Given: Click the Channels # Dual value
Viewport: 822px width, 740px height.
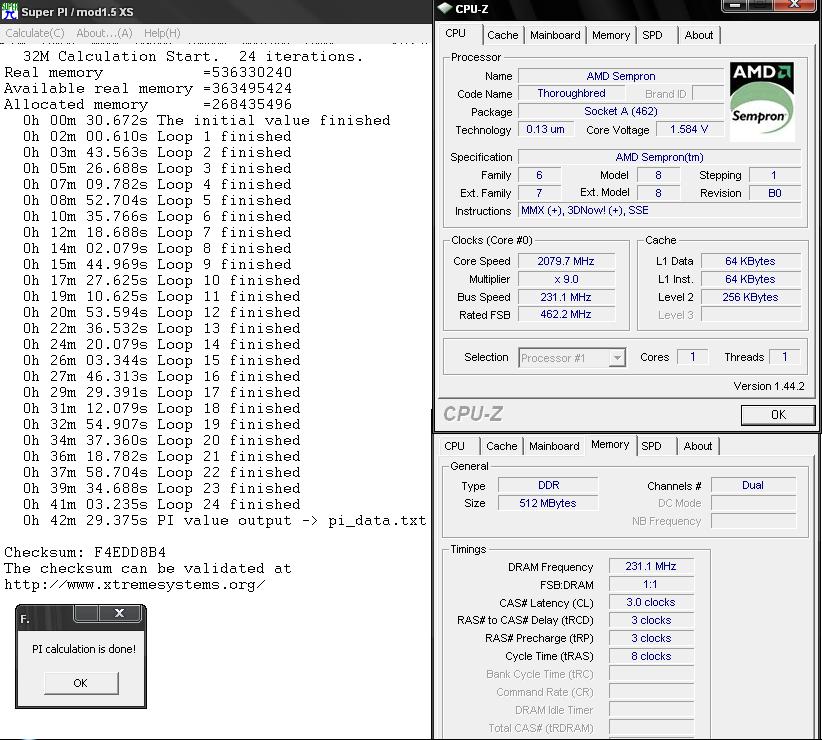Looking at the screenshot, I should coord(753,485).
